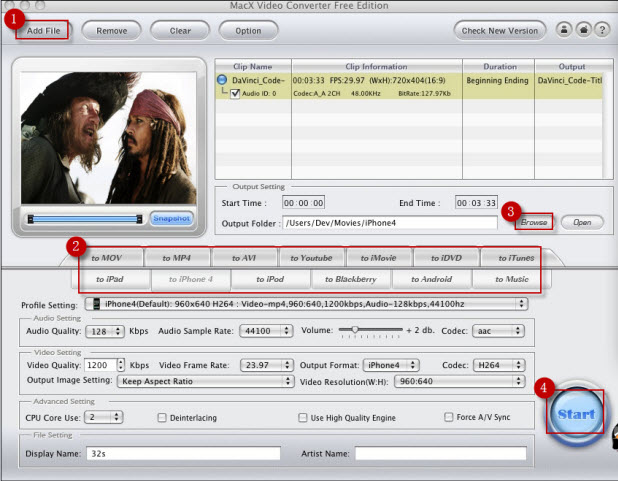
Task: Click the Output column header
Action: (x=572, y=66)
